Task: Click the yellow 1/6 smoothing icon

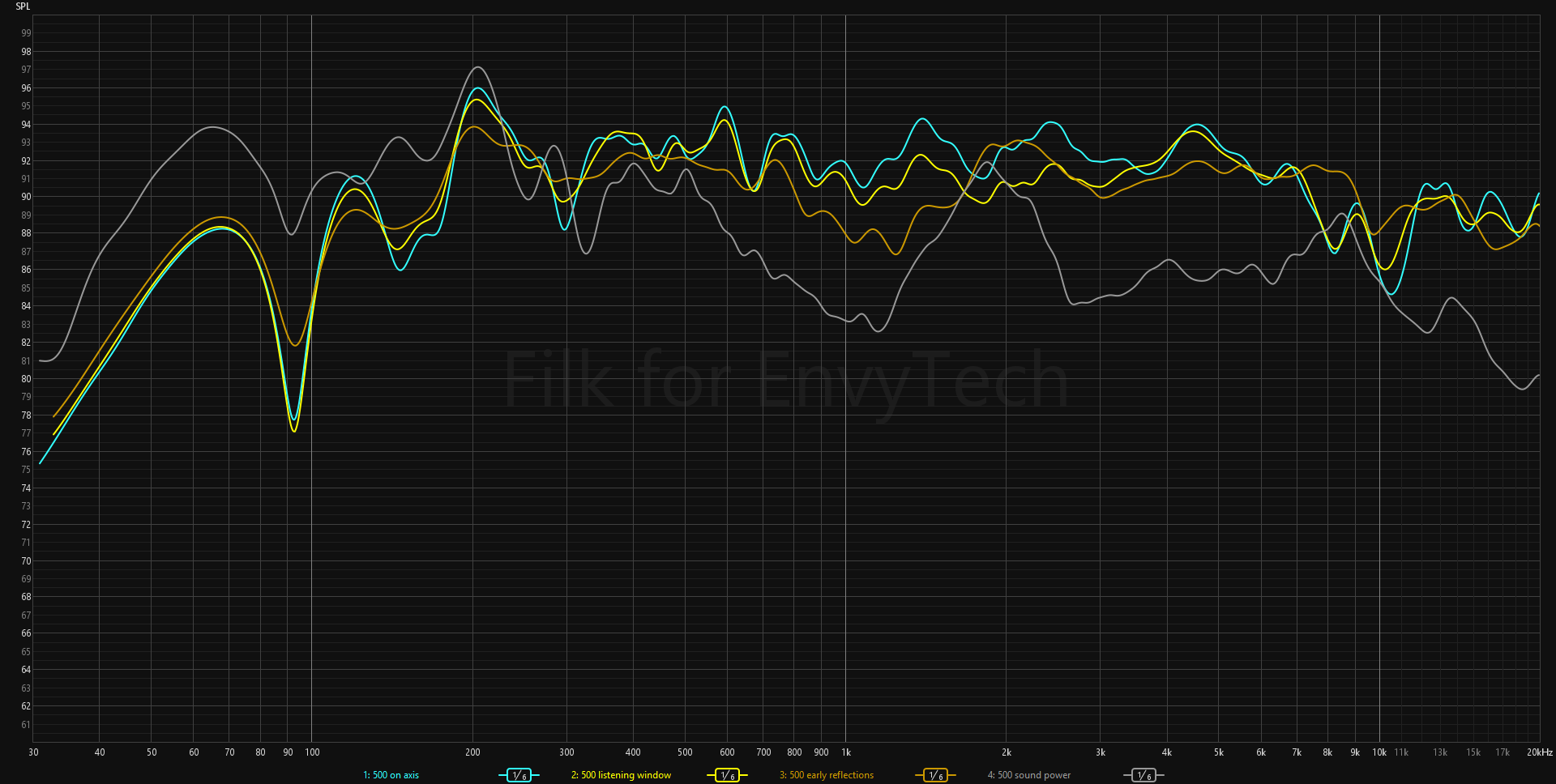Action: point(727,775)
